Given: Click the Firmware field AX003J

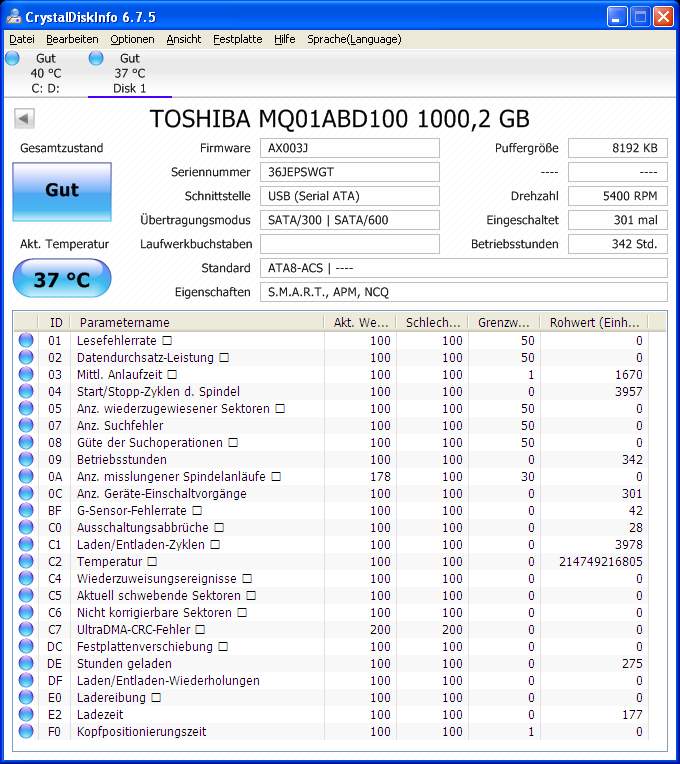Looking at the screenshot, I should [350, 148].
